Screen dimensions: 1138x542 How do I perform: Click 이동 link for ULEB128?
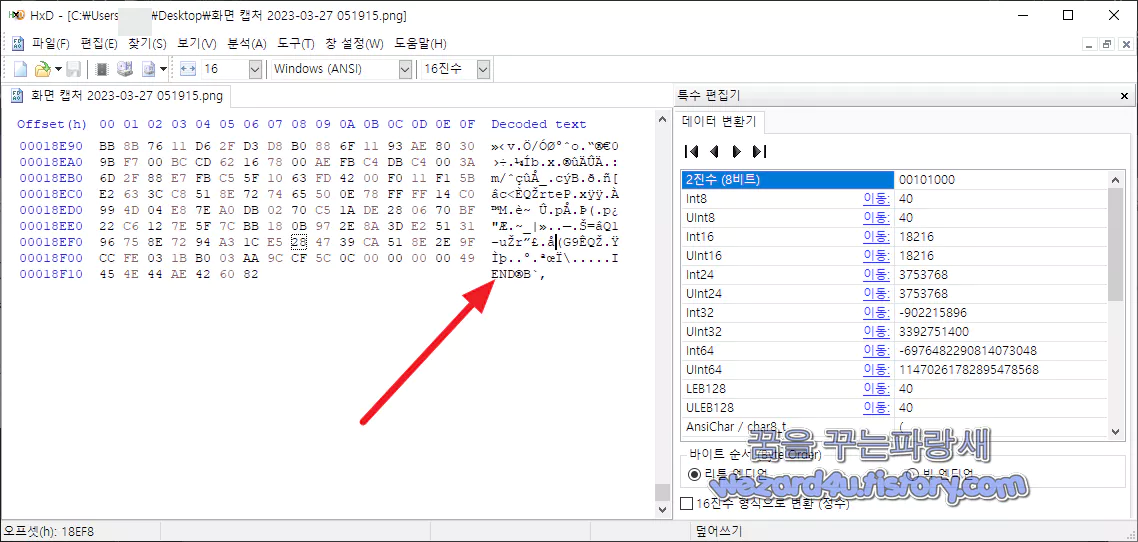click(877, 408)
